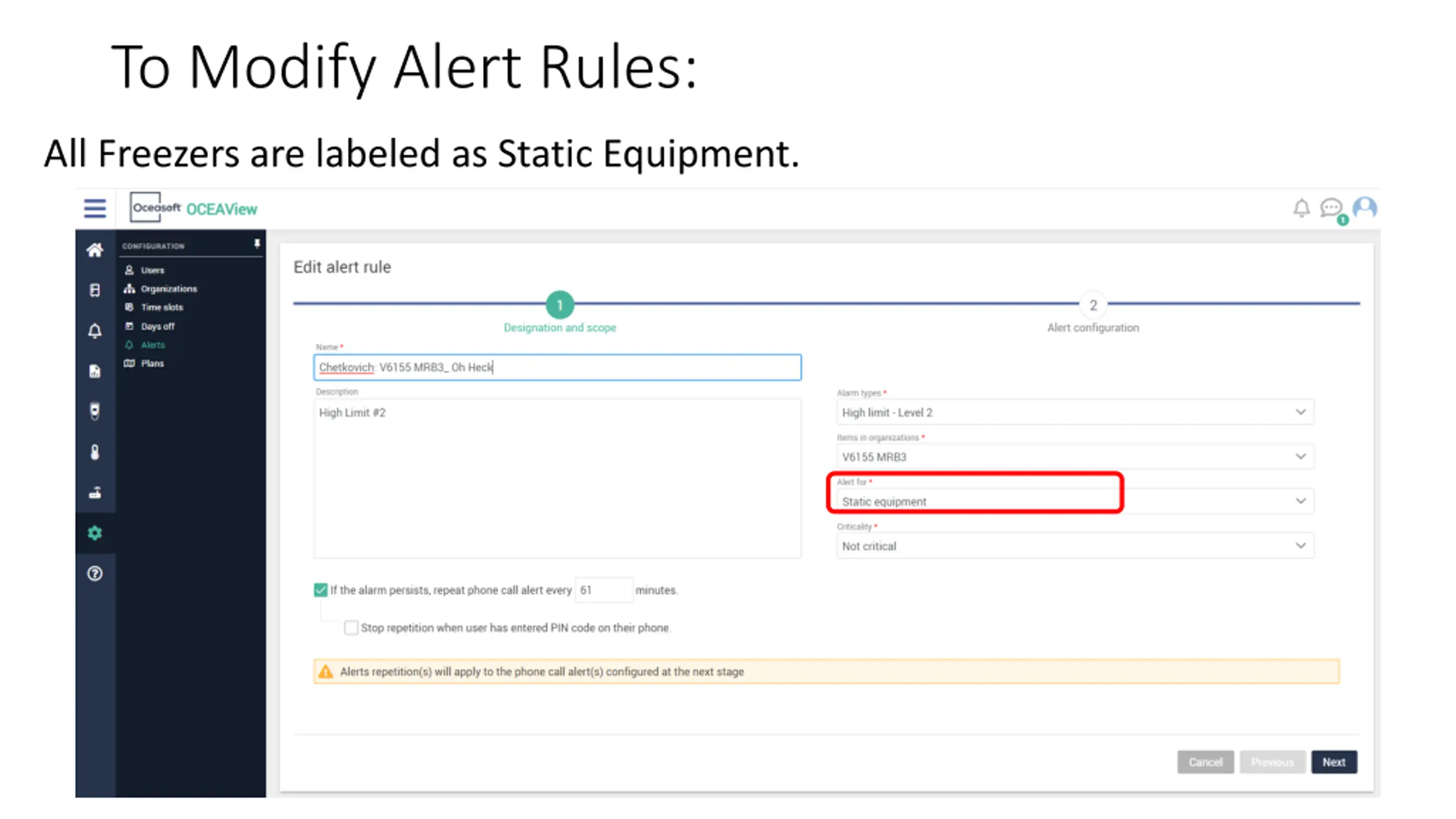This screenshot has height=819, width=1456.
Task: Uncheck repeat phone call alert checkbox
Action: pyautogui.click(x=320, y=590)
